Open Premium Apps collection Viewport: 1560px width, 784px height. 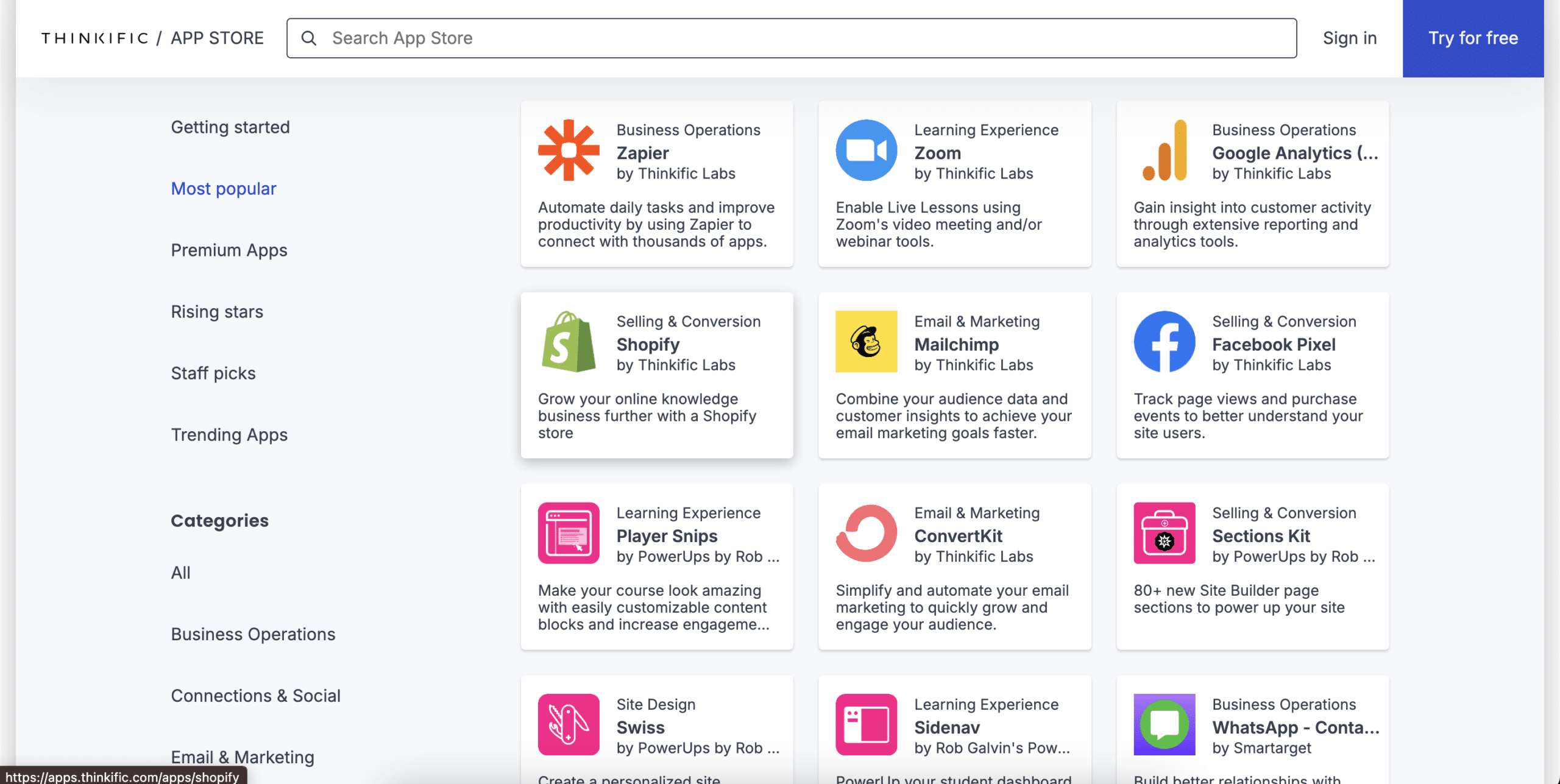(229, 250)
